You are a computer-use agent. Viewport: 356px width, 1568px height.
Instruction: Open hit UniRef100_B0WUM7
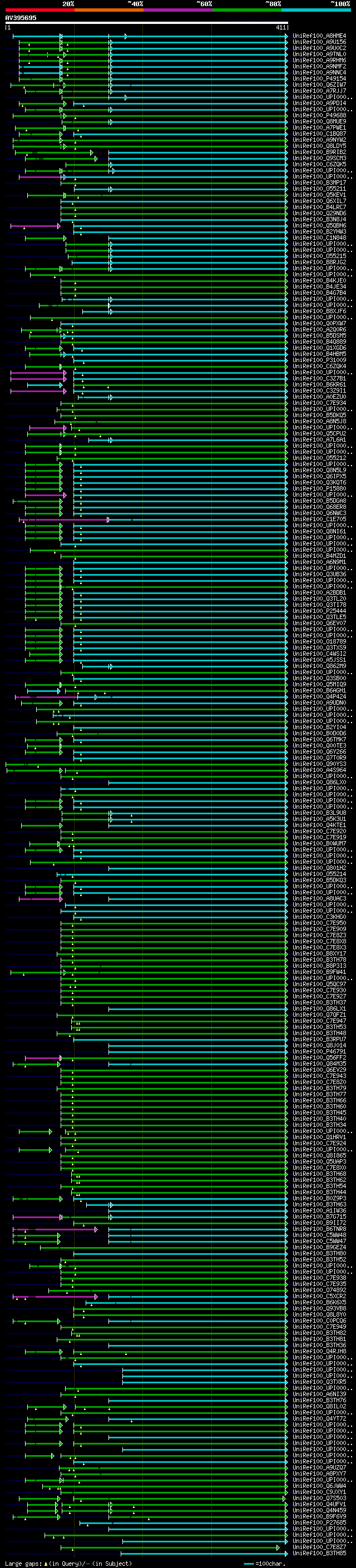[319, 844]
